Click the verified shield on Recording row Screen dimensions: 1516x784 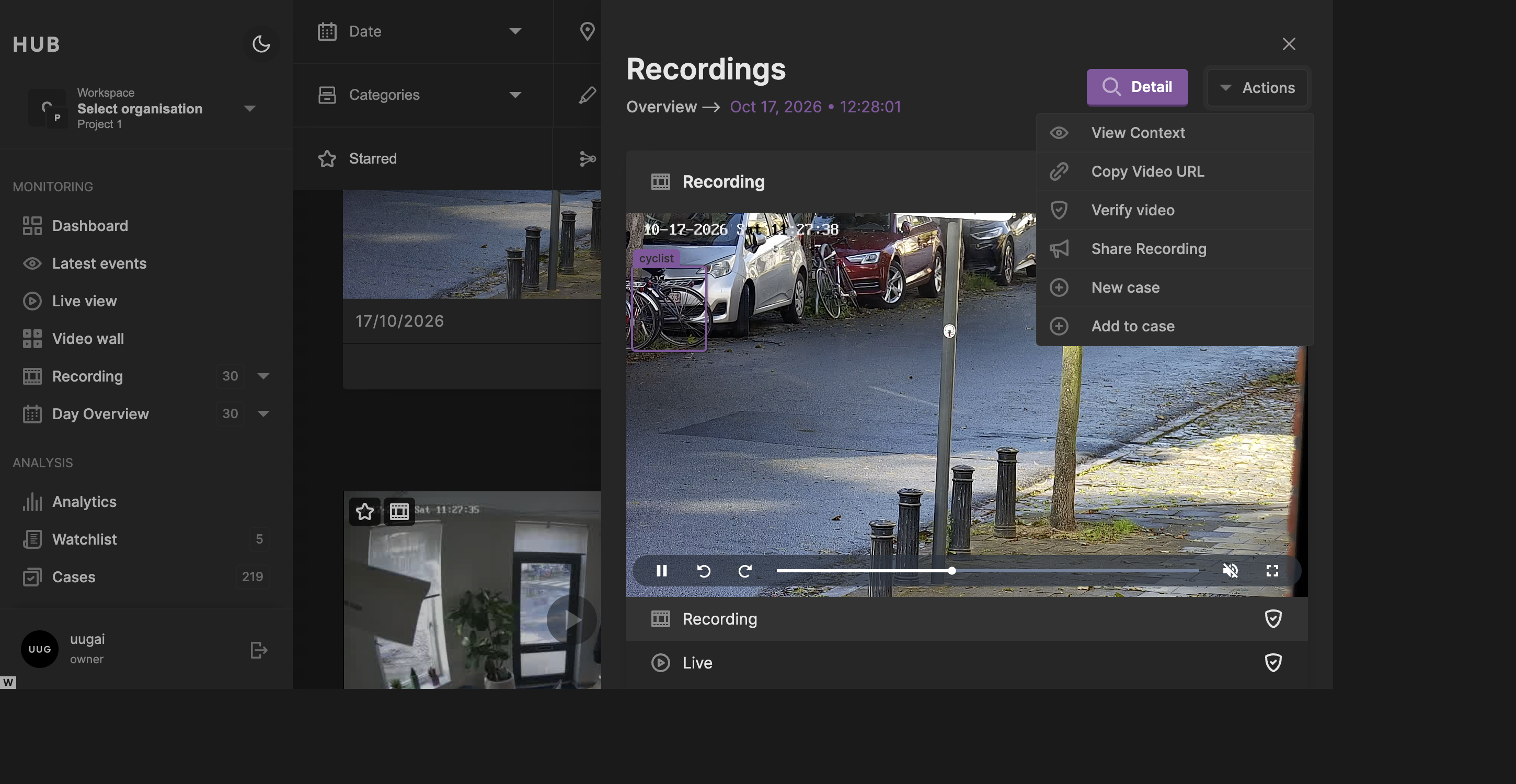pyautogui.click(x=1273, y=619)
